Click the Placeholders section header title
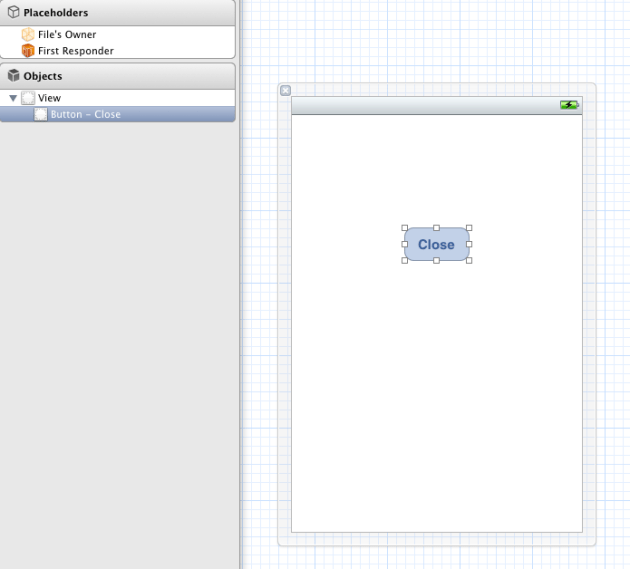 (x=55, y=13)
